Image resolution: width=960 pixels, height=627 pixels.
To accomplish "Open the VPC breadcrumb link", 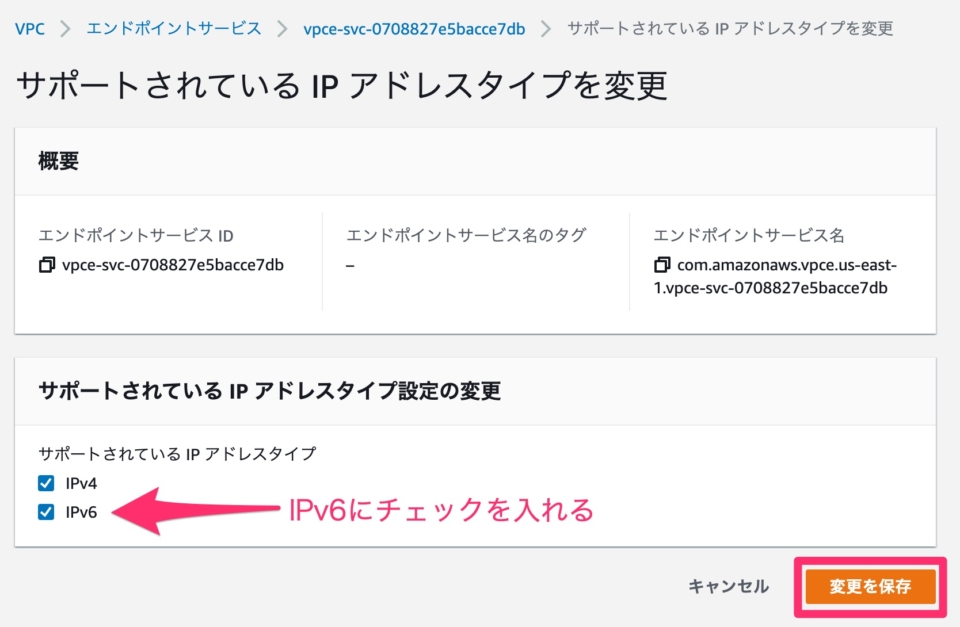I will pyautogui.click(x=28, y=29).
